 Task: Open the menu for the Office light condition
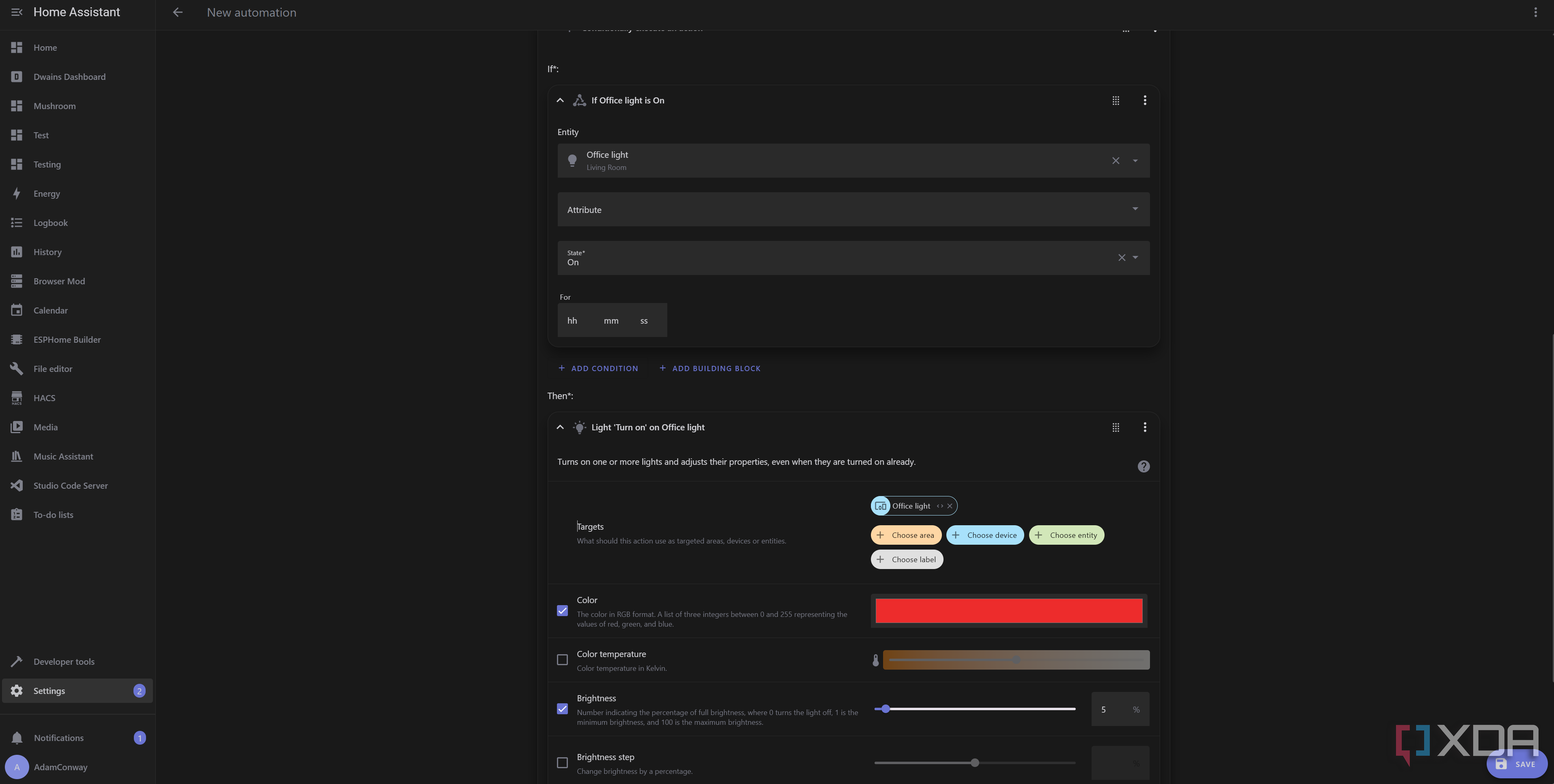click(1144, 101)
